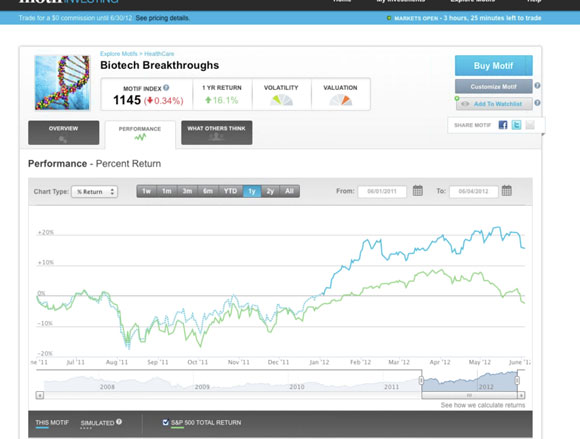Image resolution: width=580 pixels, height=439 pixels.
Task: Click Motif Index help question icon
Action: [x=166, y=88]
